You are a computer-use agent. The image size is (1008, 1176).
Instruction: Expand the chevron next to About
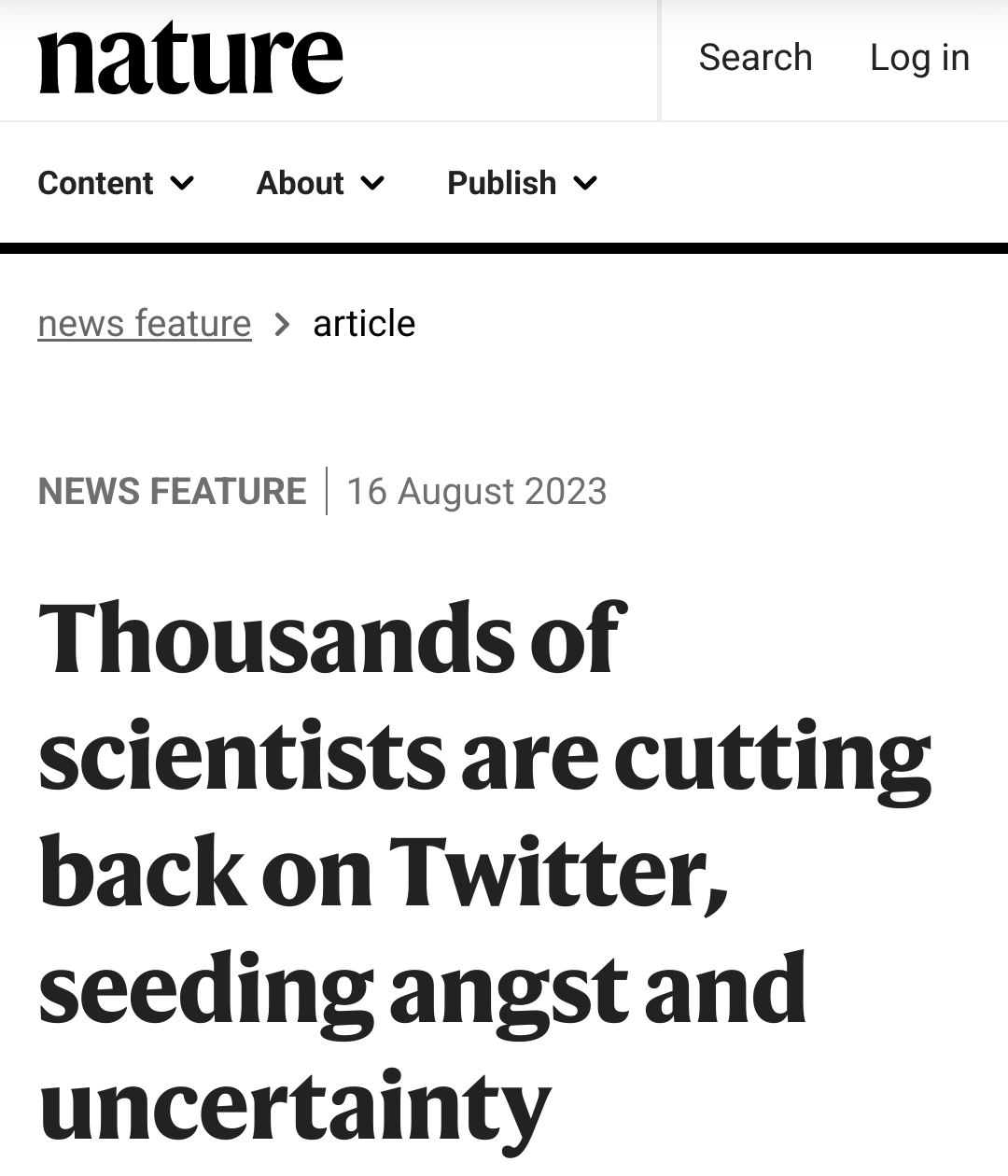pyautogui.click(x=372, y=183)
